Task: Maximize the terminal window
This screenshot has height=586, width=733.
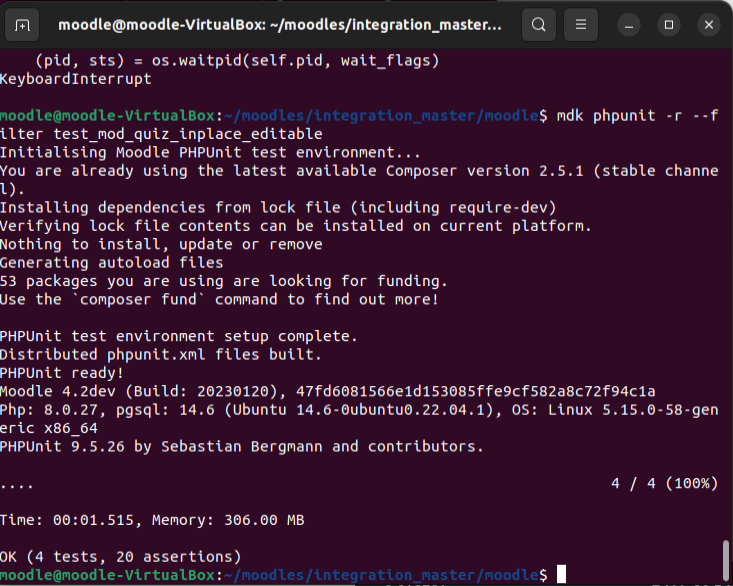Action: point(669,25)
